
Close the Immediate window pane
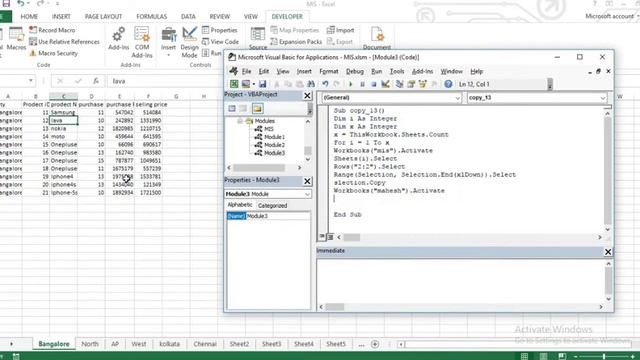tap(608, 252)
